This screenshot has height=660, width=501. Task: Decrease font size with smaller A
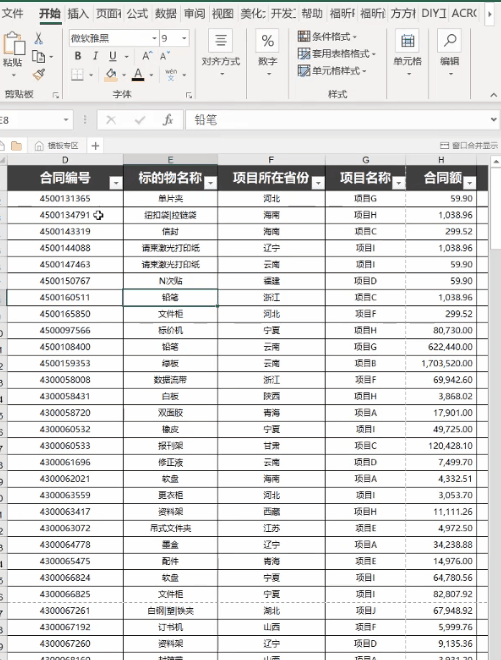(x=164, y=56)
